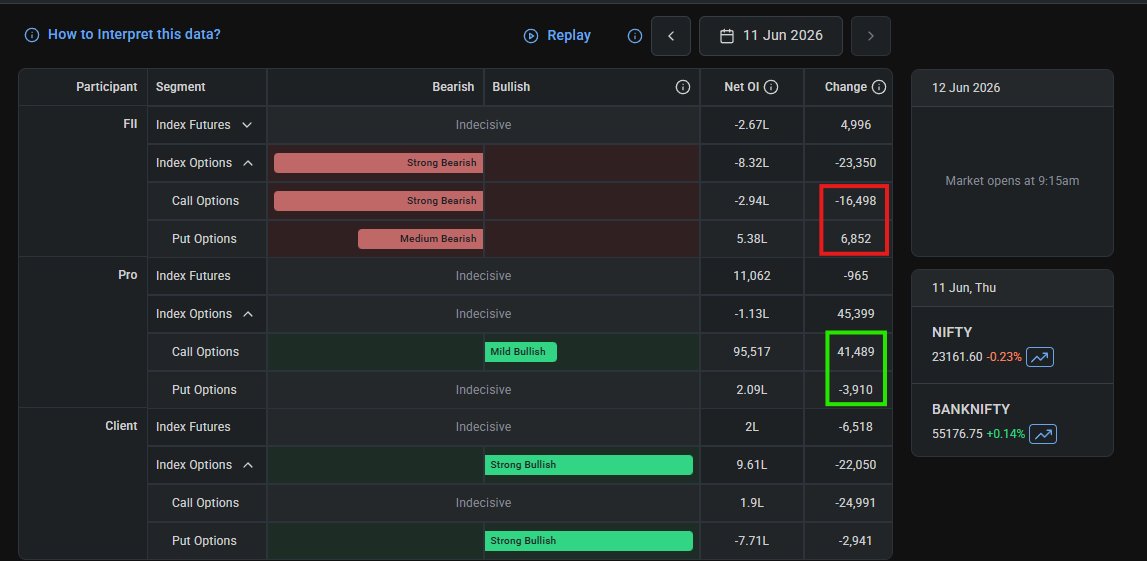Click FII Call Options Strong Bearish bar

click(378, 201)
